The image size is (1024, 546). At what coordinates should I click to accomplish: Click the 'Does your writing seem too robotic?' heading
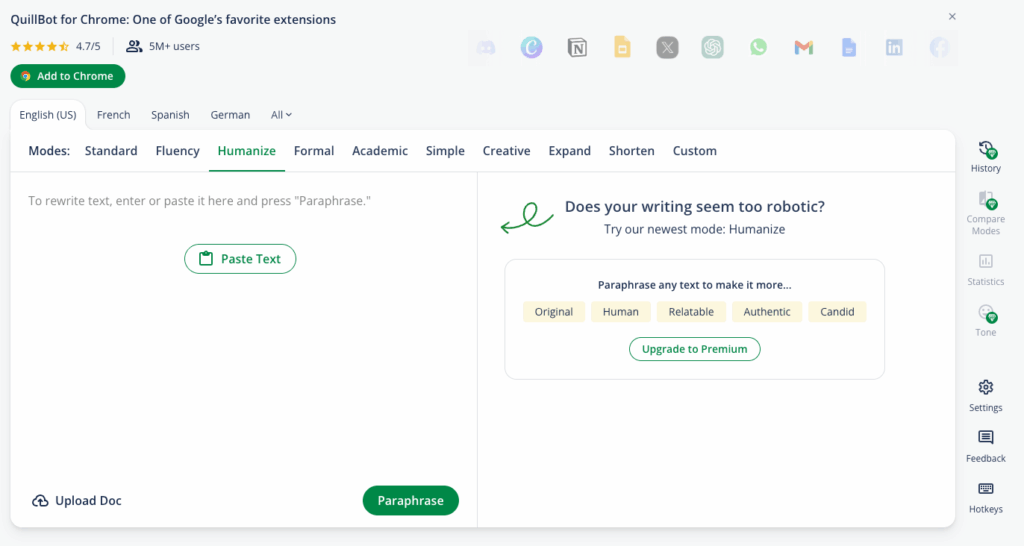click(694, 206)
